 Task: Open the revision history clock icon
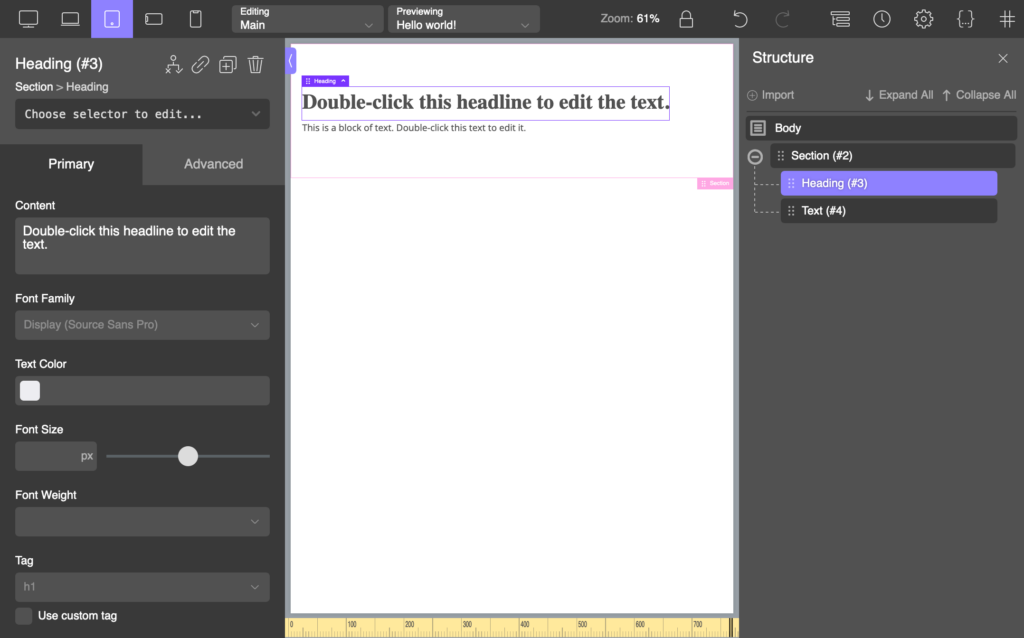click(882, 19)
